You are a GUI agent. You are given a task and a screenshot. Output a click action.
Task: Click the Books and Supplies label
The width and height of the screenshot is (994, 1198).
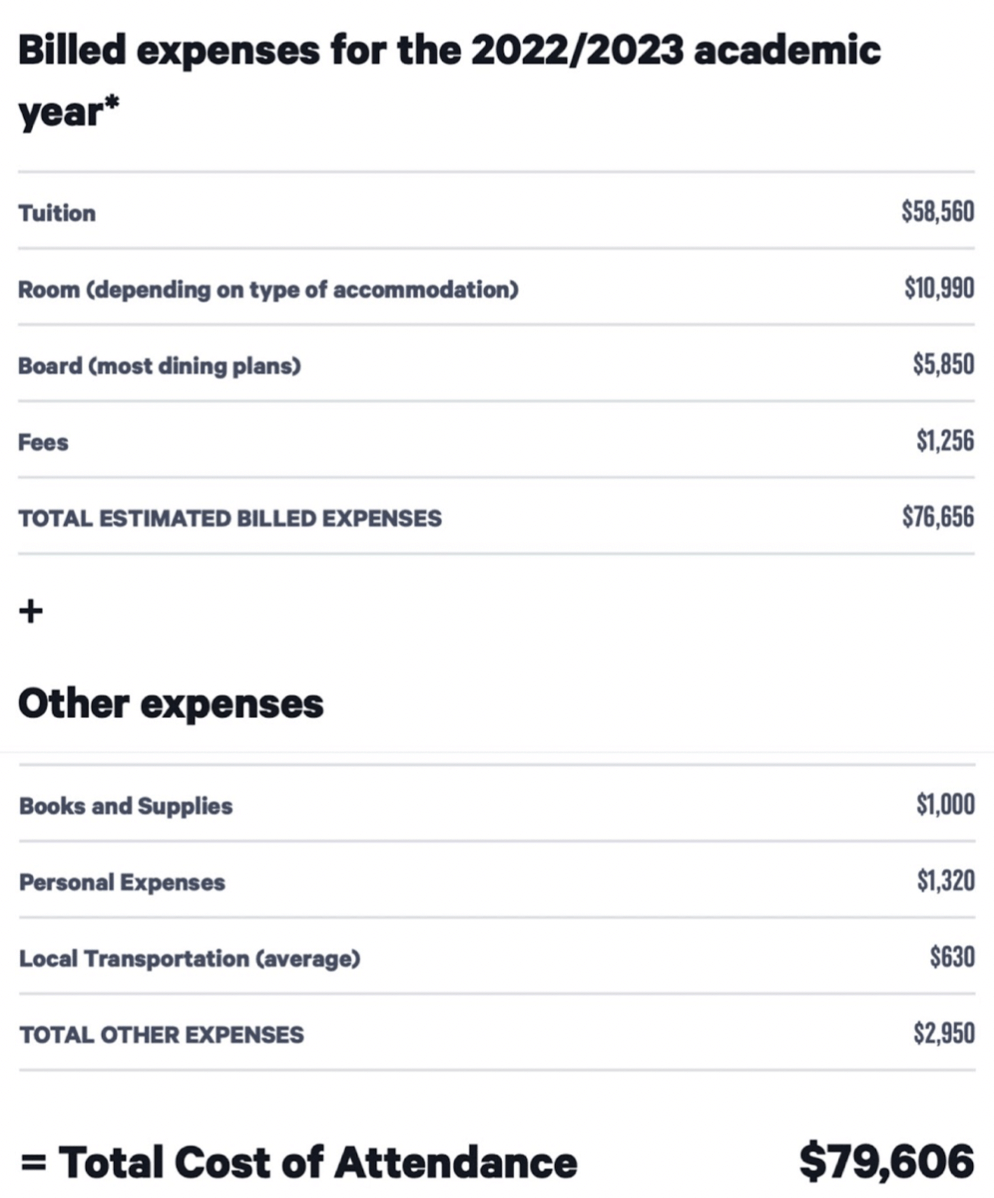click(126, 807)
